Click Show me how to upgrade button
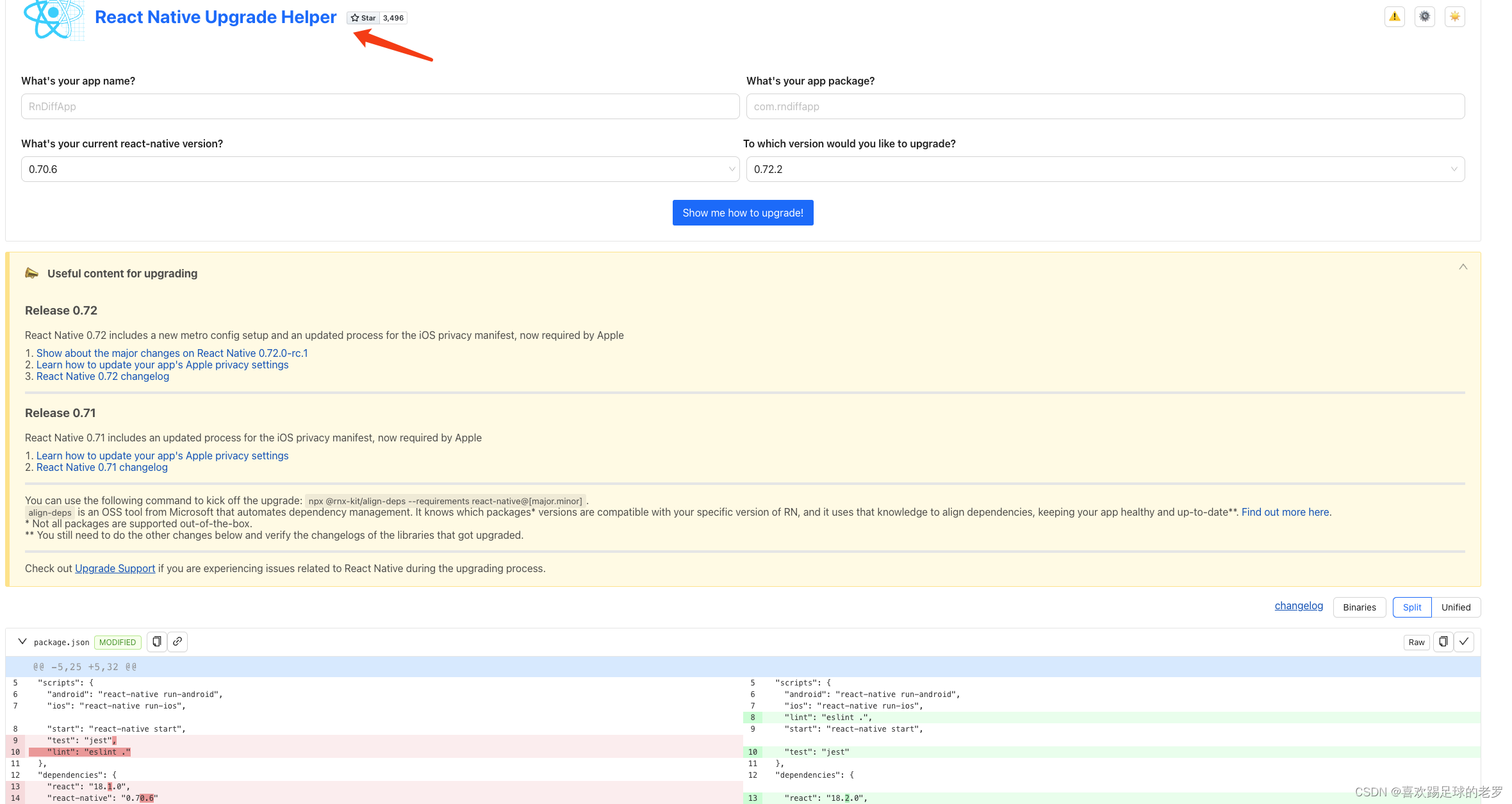Screen dimensions: 1512x804 coord(743,213)
